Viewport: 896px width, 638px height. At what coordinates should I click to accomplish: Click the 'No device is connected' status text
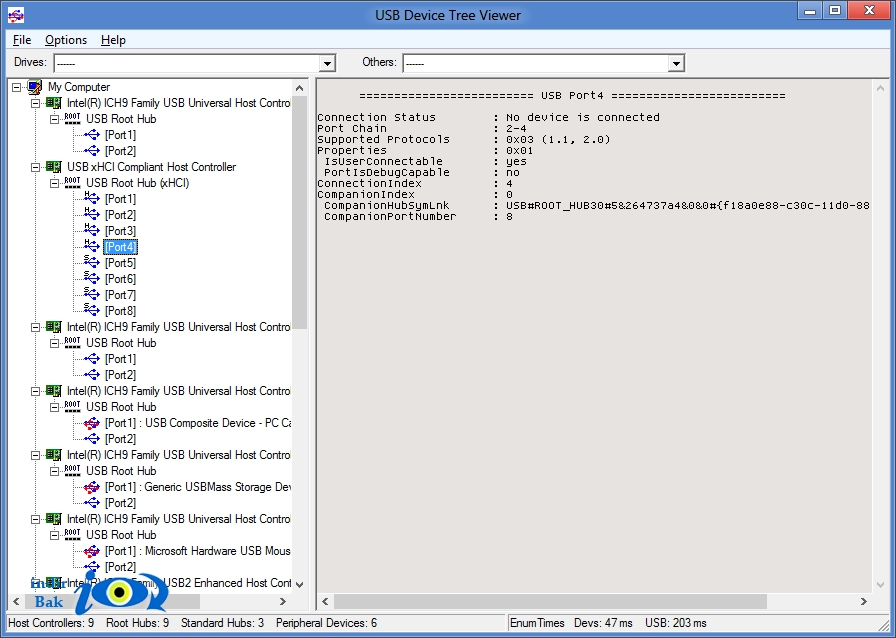pos(583,117)
